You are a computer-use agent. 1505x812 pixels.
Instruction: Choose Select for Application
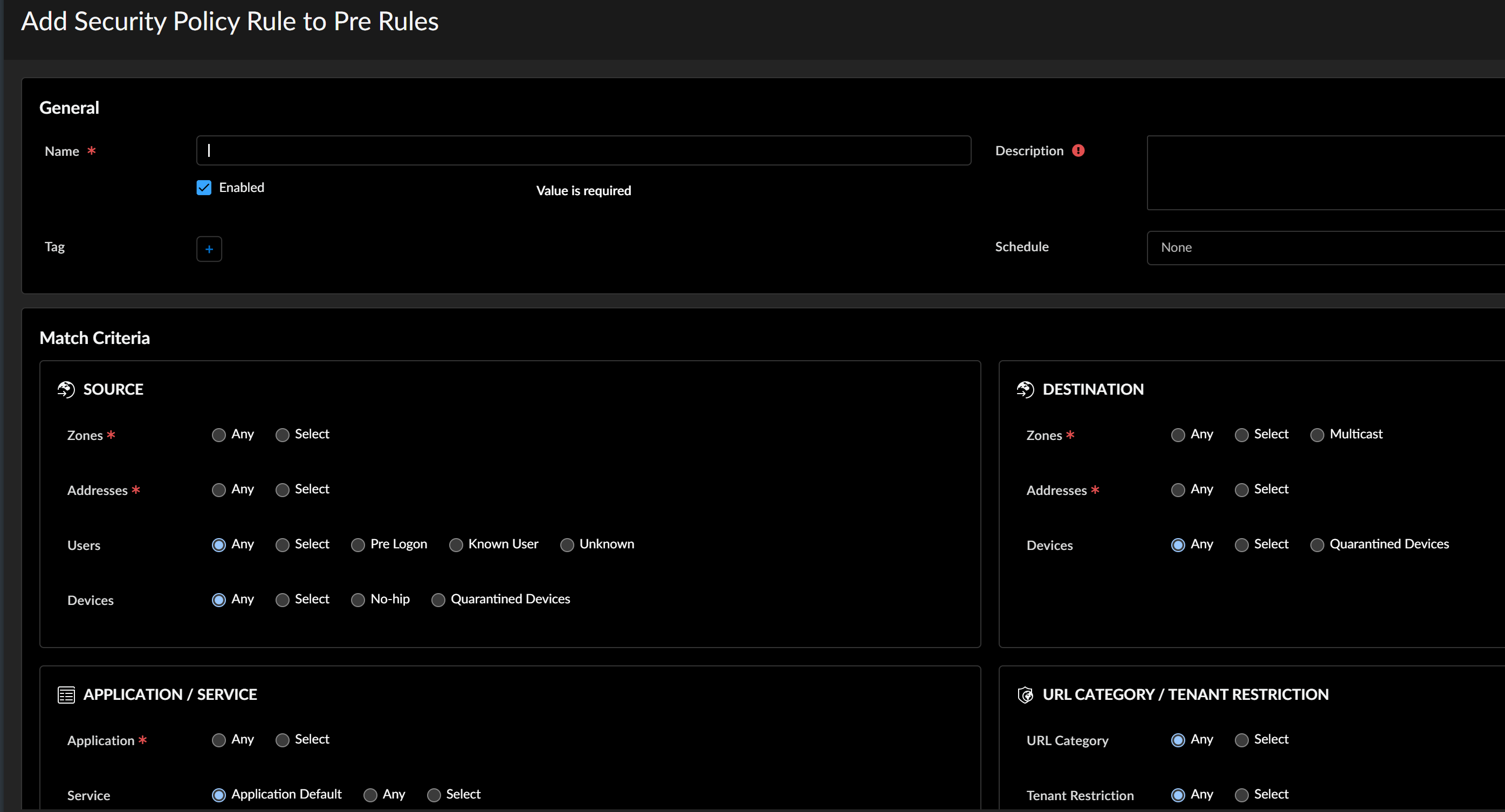click(x=282, y=740)
